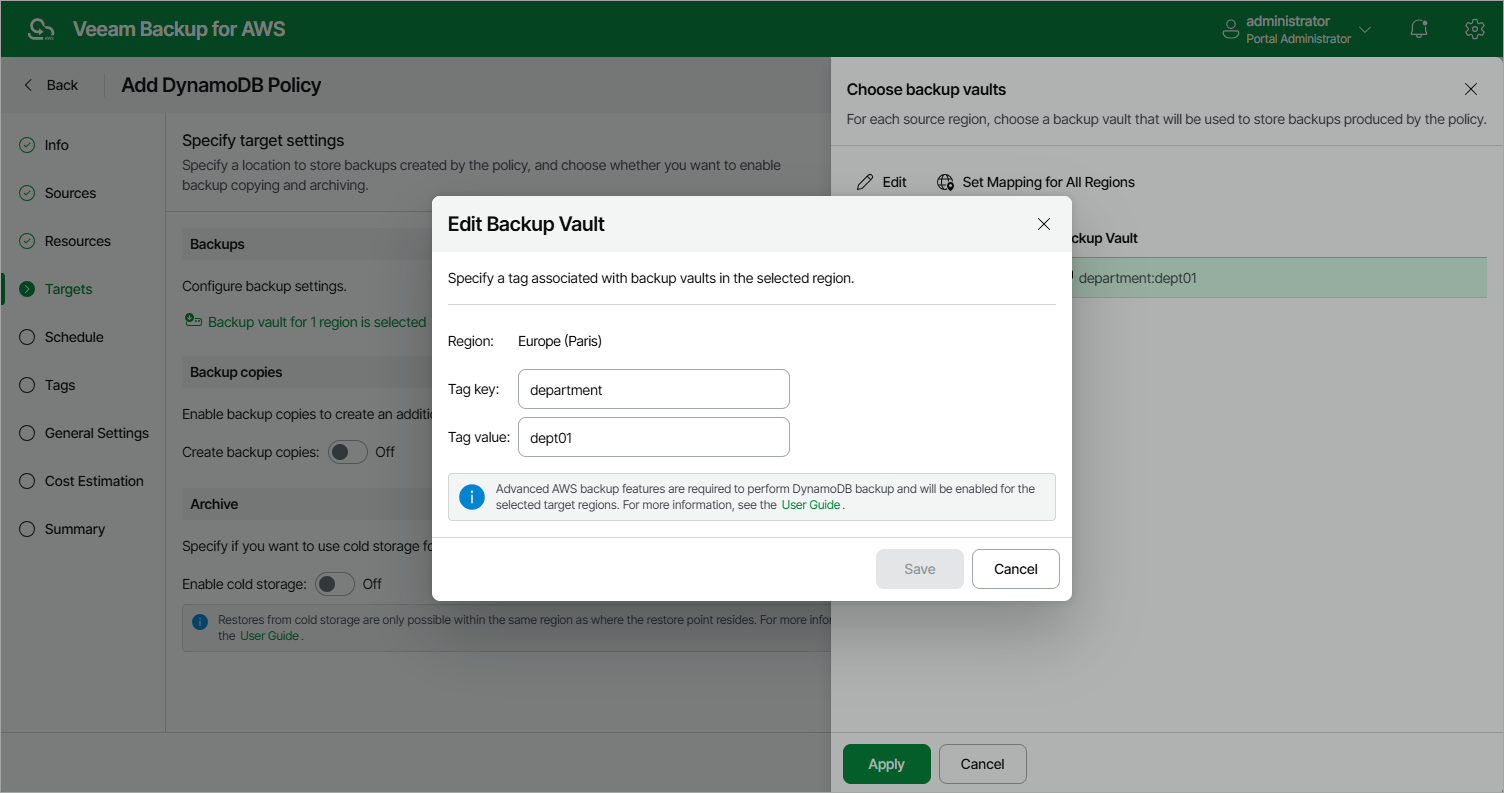Click the cold storage info icon
Screen dimensions: 1504x793
coord(200,621)
